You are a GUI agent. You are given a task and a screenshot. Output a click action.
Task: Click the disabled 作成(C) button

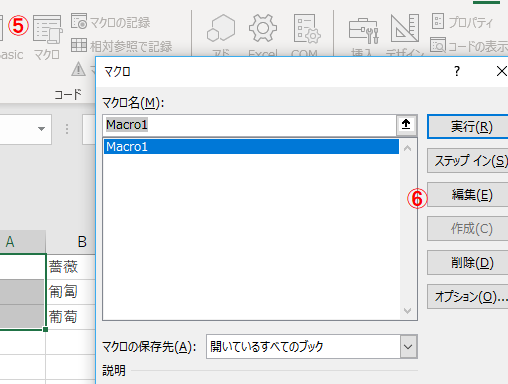coord(468,229)
